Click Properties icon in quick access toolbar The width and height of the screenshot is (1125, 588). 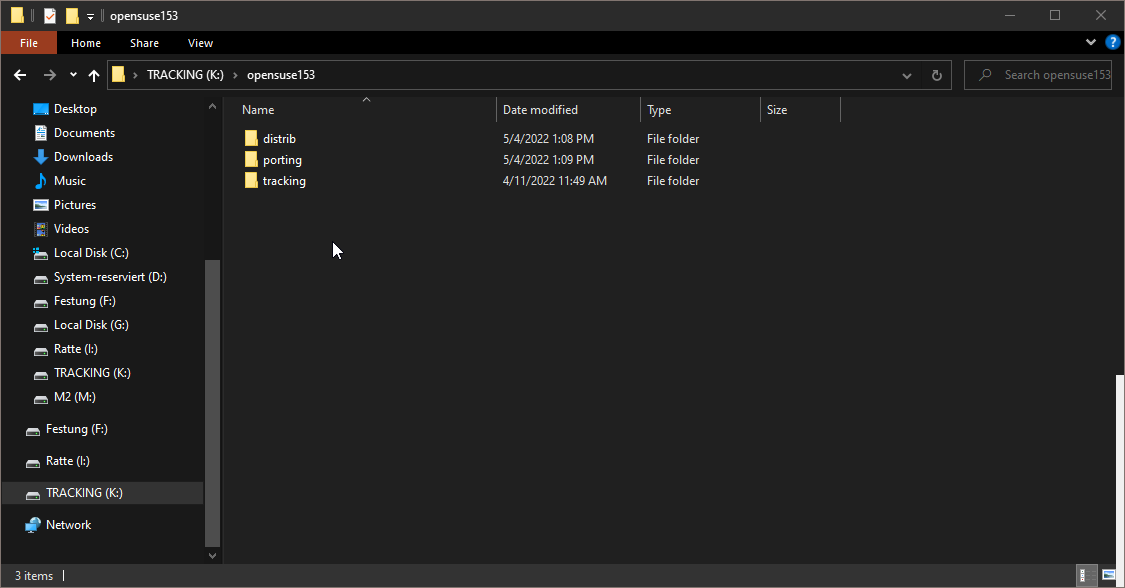(x=50, y=16)
